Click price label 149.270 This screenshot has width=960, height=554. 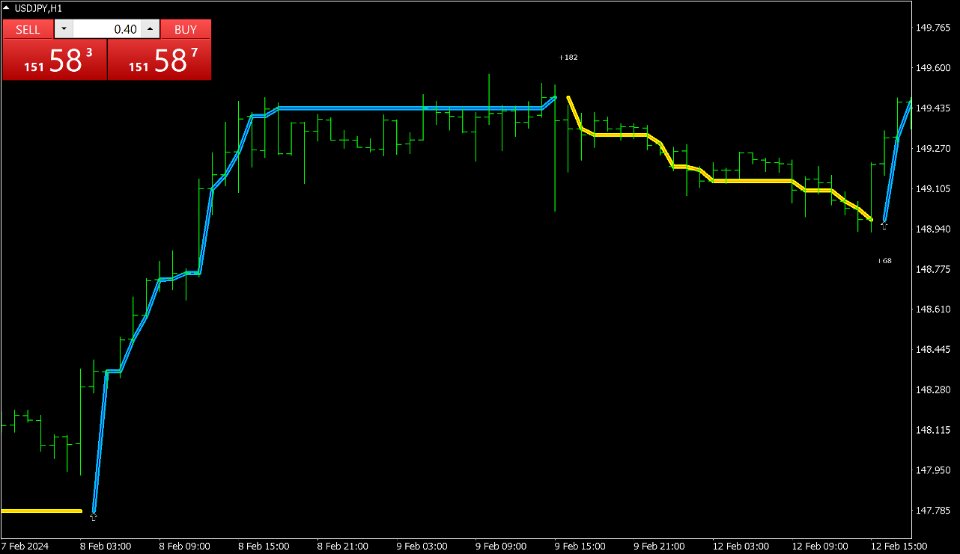pyautogui.click(x=933, y=149)
